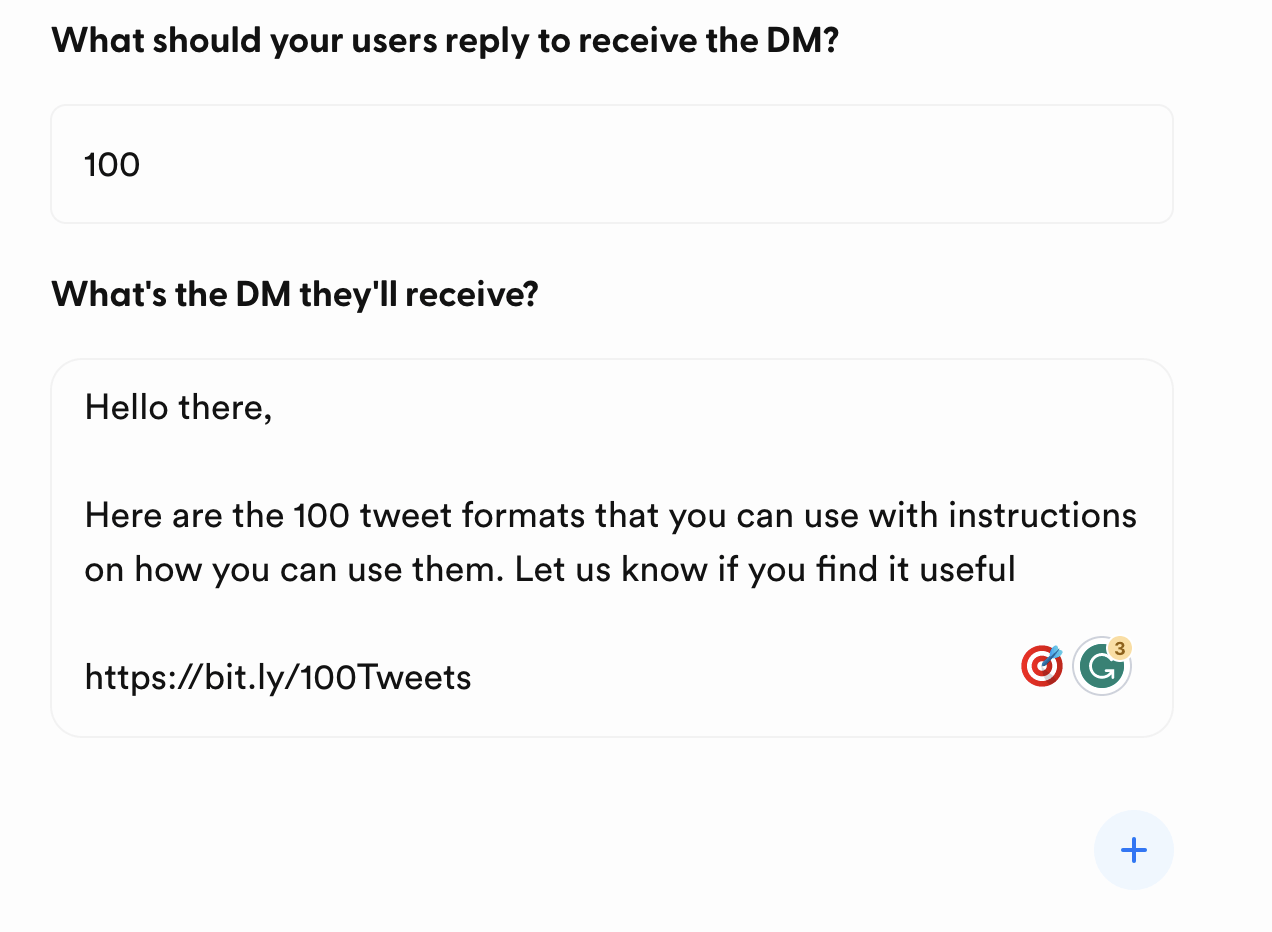Click the circular plus icon bottom right
This screenshot has width=1272, height=932.
(x=1134, y=850)
